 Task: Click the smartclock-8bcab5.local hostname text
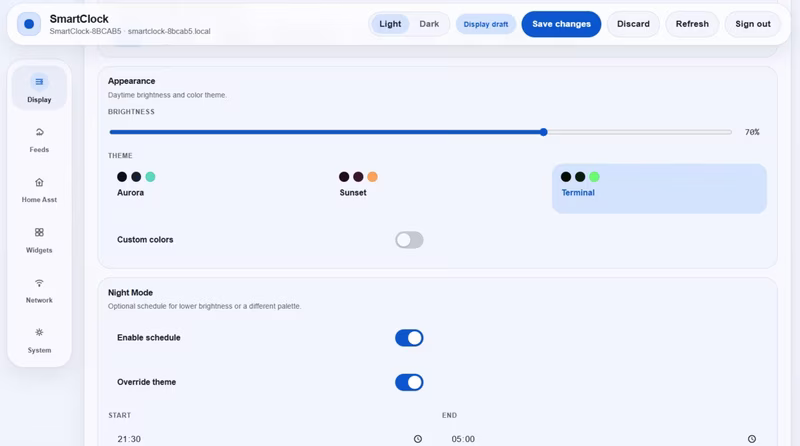tap(169, 31)
